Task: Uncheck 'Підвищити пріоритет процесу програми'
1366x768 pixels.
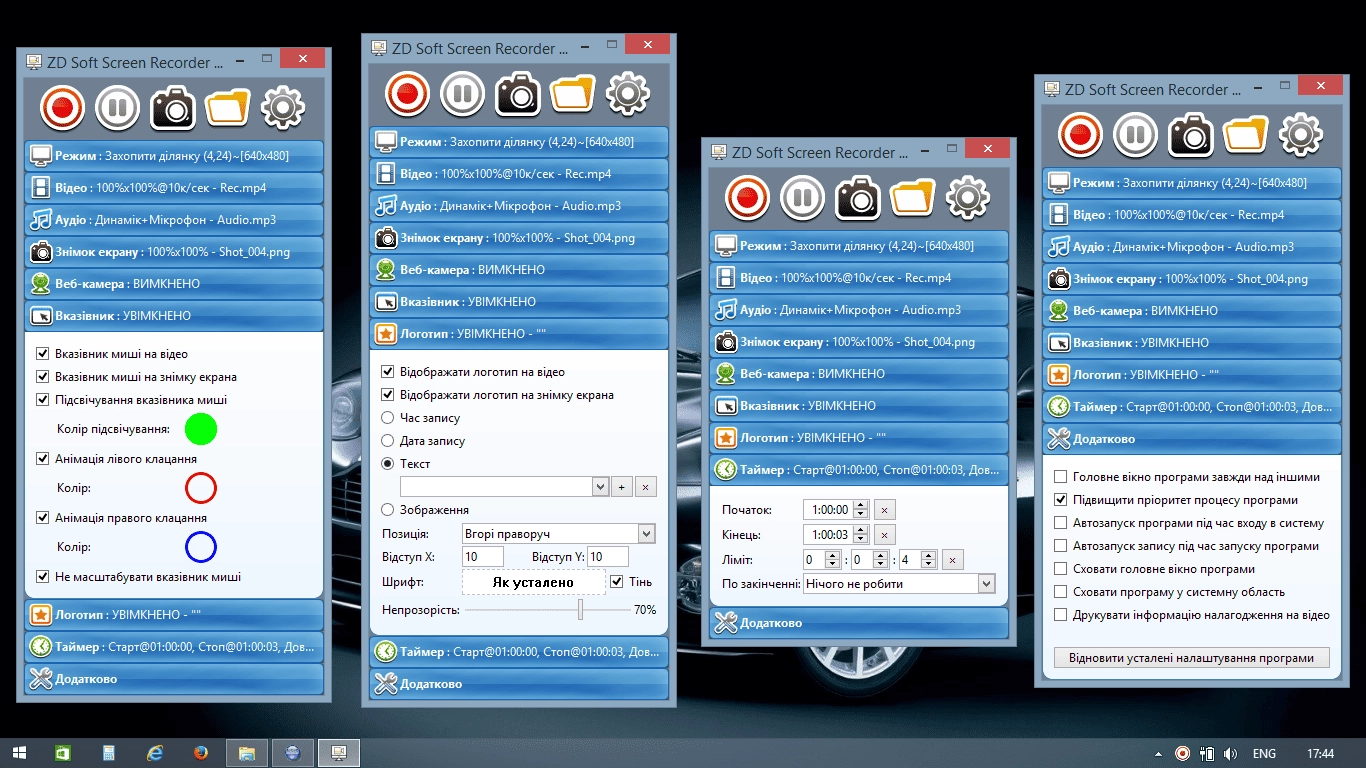Action: click(x=1061, y=500)
